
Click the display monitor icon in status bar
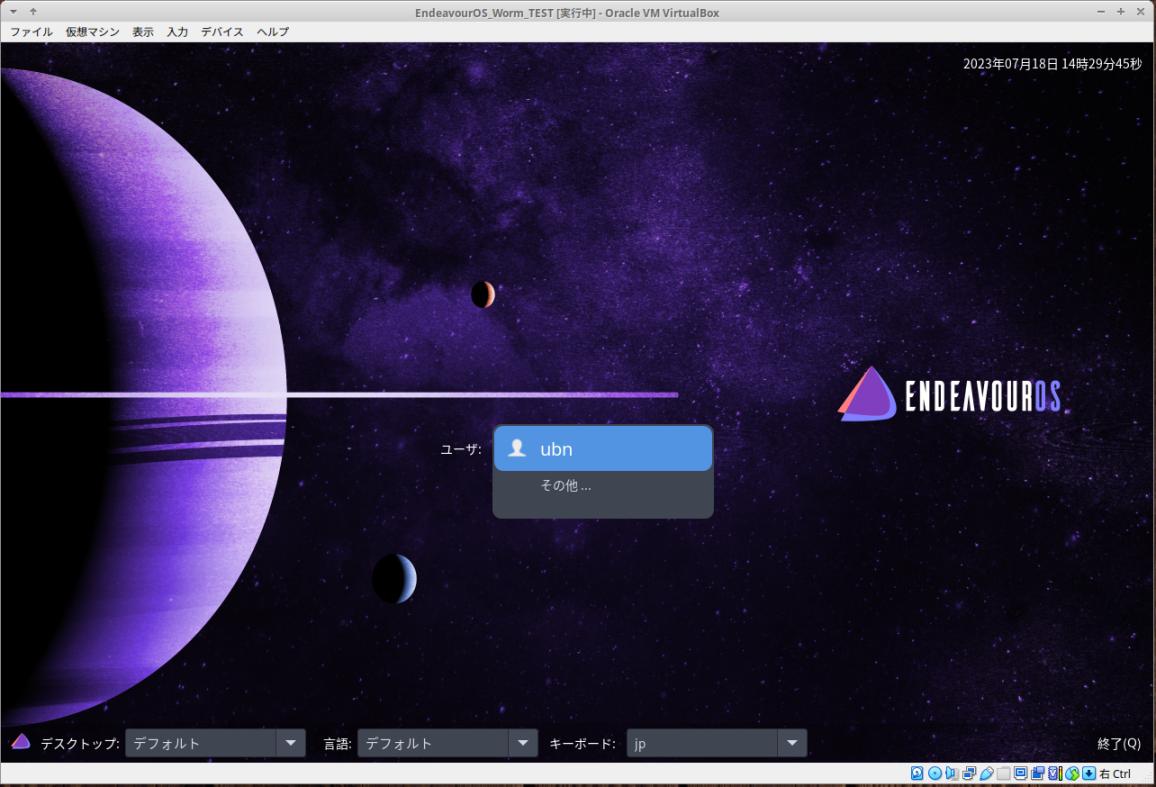pos(1020,773)
